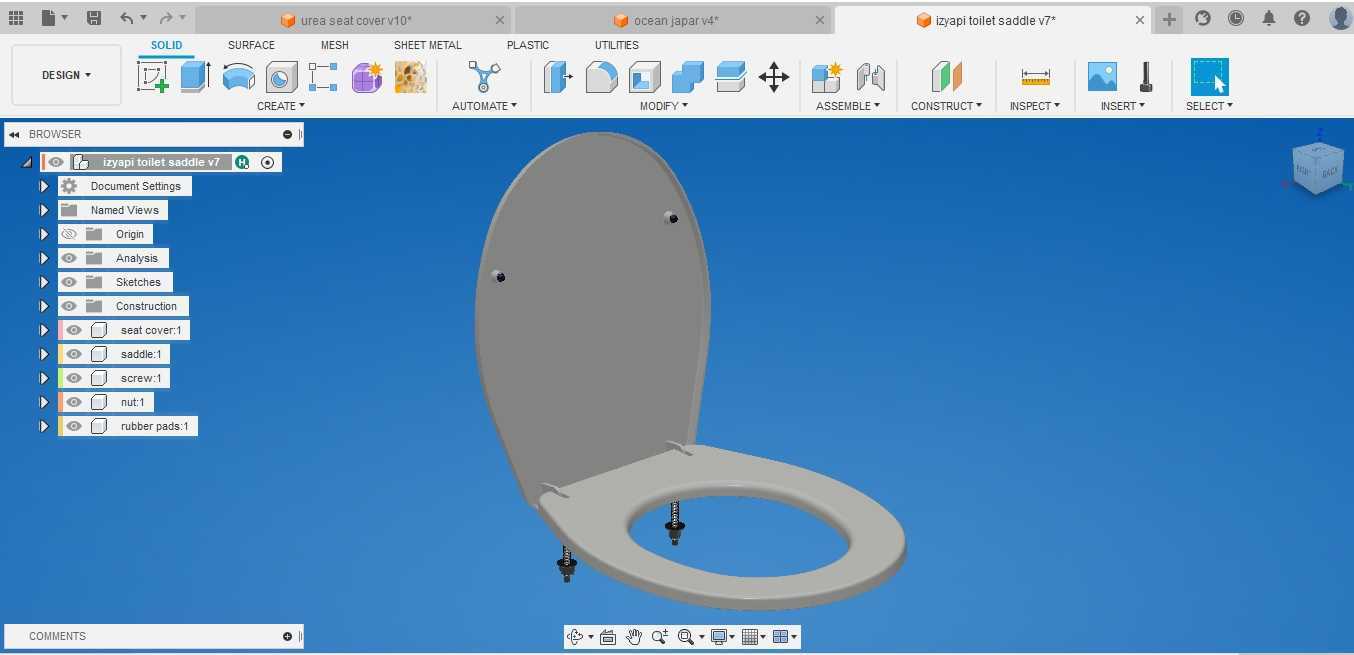Switch to the UTILITIES tab

(x=617, y=45)
